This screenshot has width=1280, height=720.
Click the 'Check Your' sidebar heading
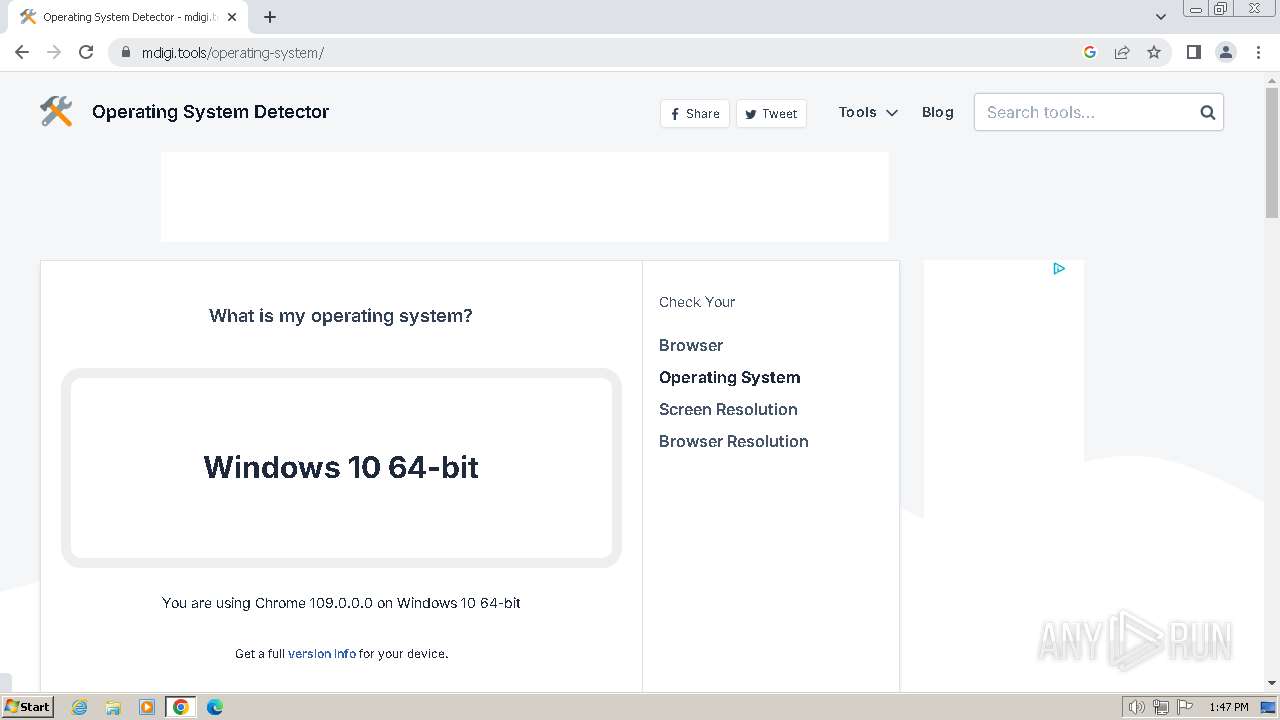(697, 302)
